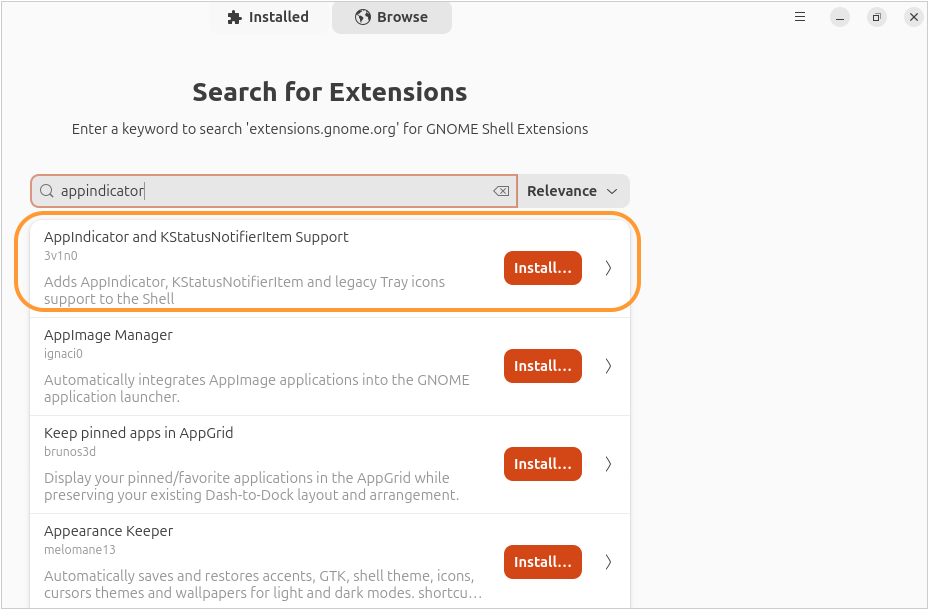929x610 pixels.
Task: Click the chevron on the AppImage Manager row
Action: (x=608, y=365)
